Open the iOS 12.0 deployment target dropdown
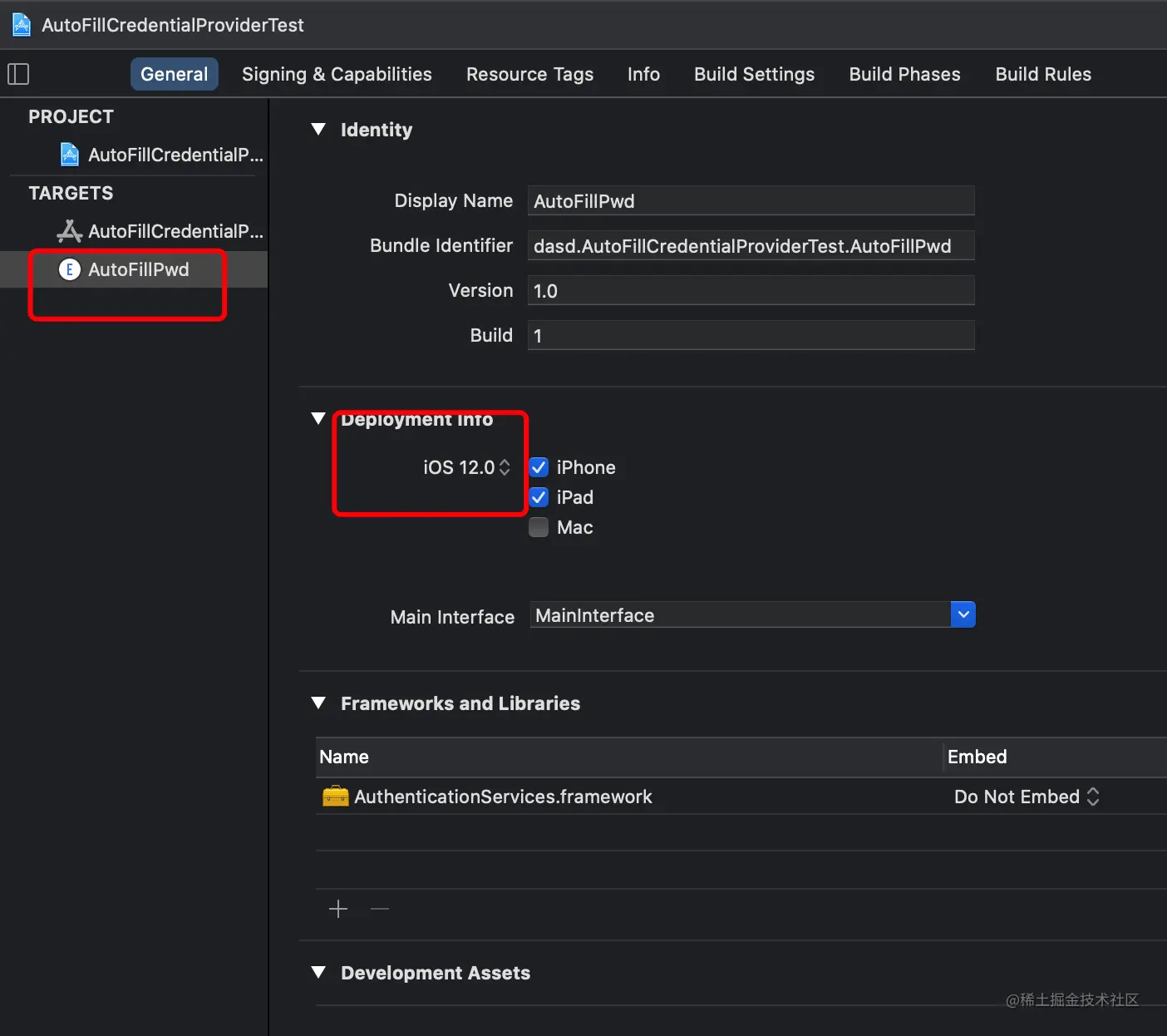 coord(466,467)
